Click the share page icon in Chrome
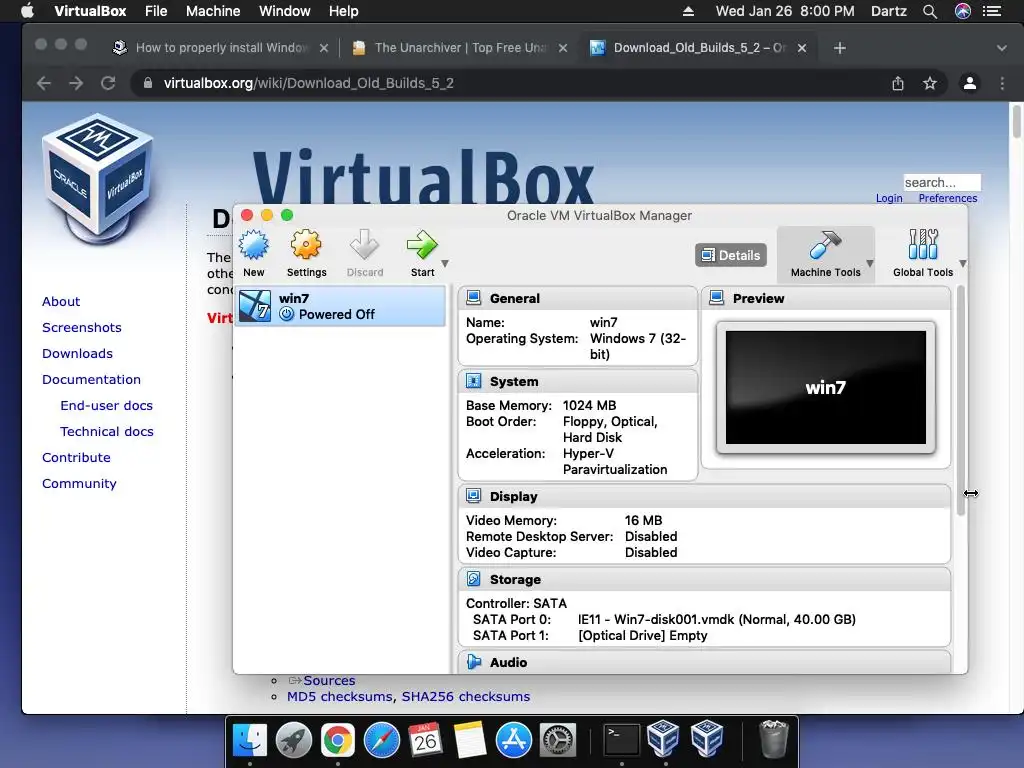 (x=898, y=83)
